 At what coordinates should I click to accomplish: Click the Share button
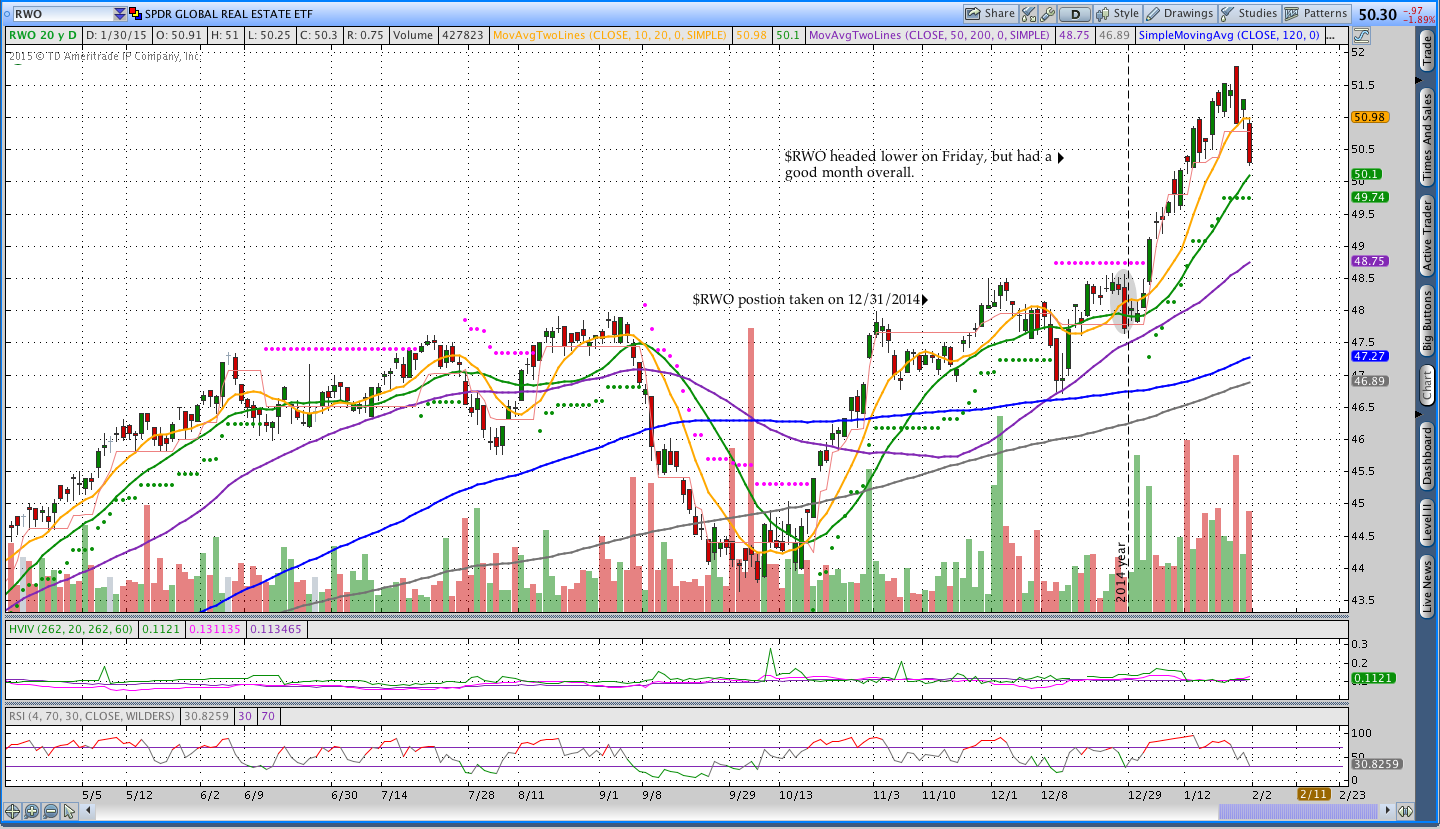(x=991, y=14)
